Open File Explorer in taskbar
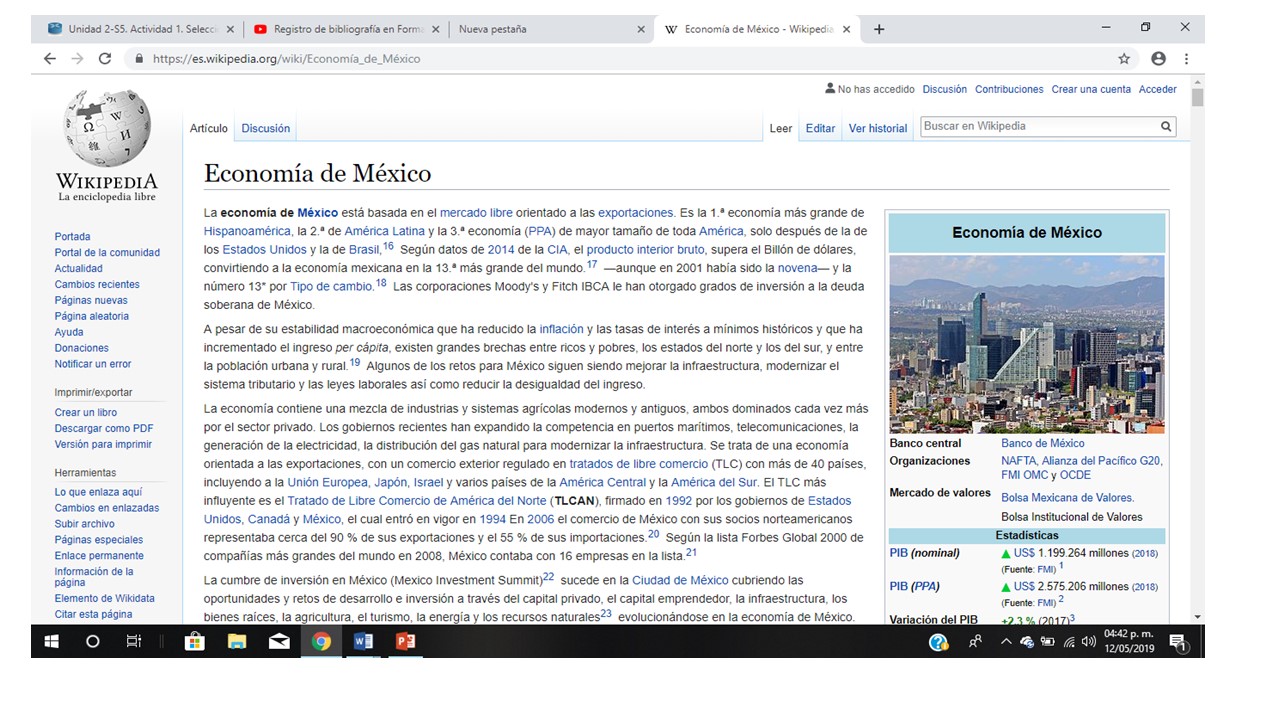The height and width of the screenshot is (720, 1280). [x=237, y=642]
